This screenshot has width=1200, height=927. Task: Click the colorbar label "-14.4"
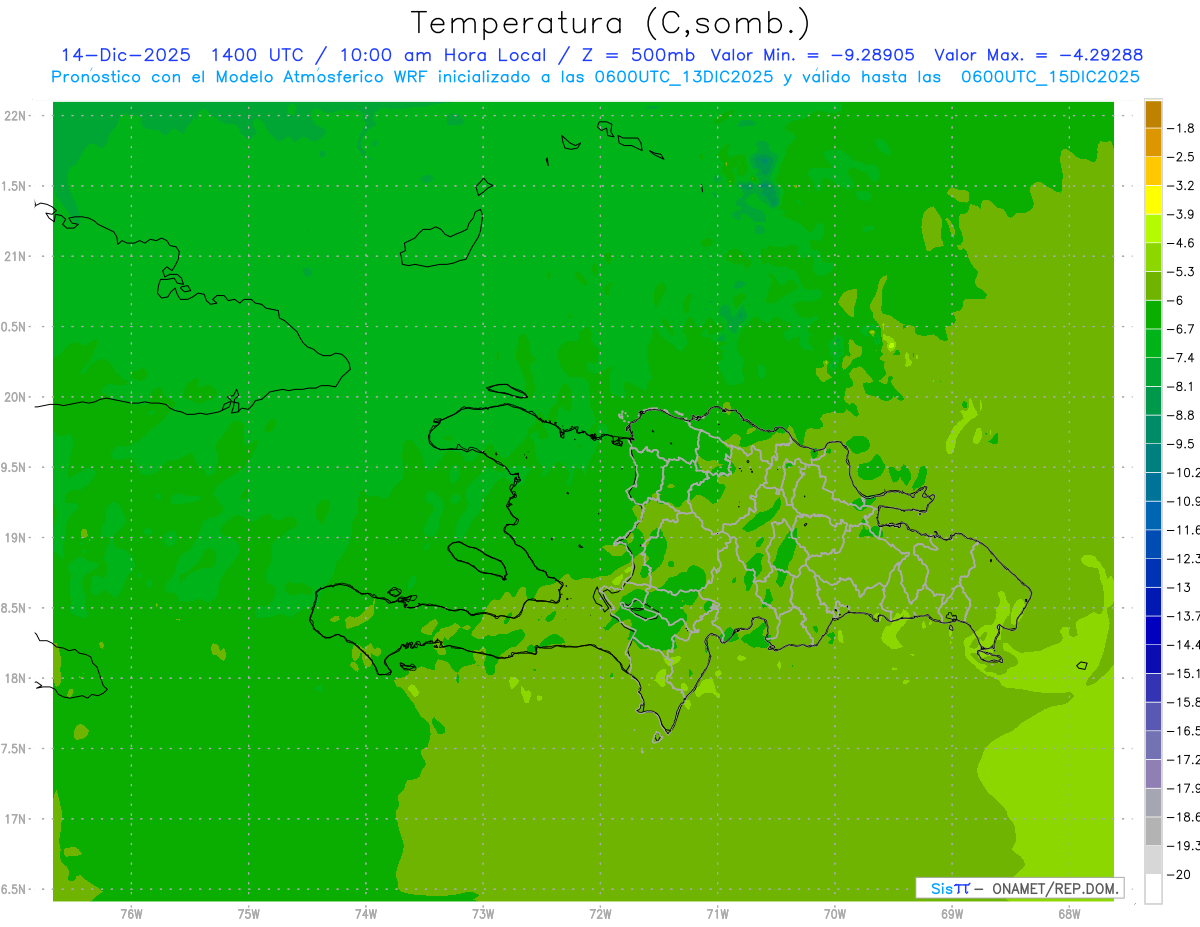[x=1184, y=644]
